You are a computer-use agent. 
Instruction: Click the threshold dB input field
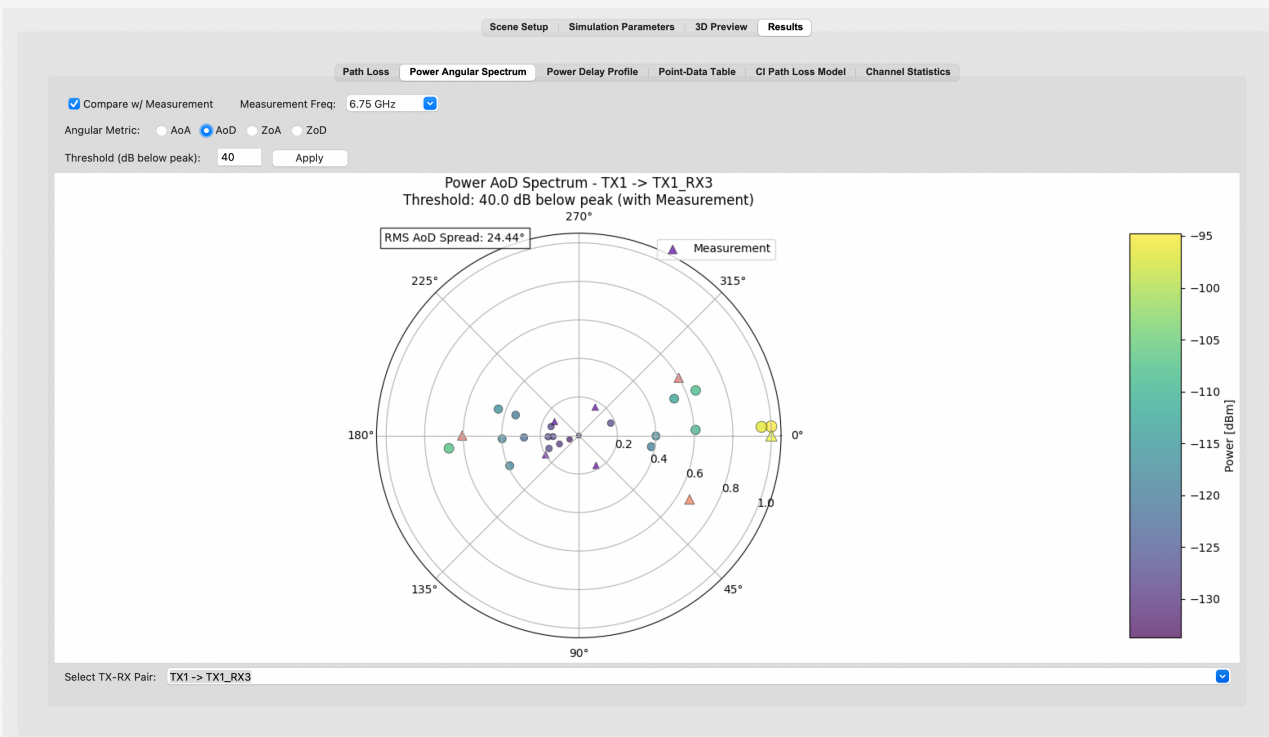[x=239, y=158]
